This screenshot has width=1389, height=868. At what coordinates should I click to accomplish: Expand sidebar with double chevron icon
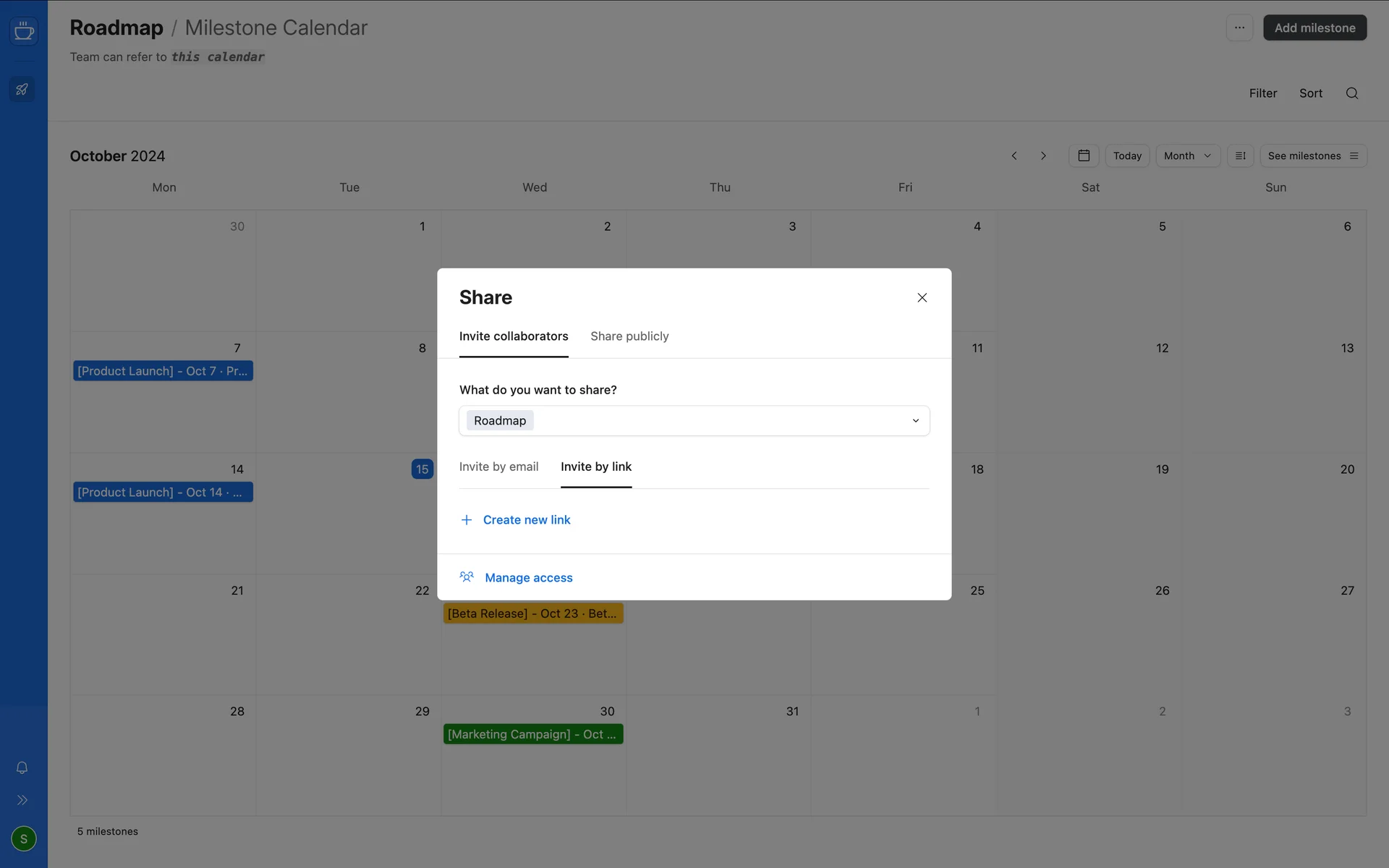pyautogui.click(x=22, y=800)
